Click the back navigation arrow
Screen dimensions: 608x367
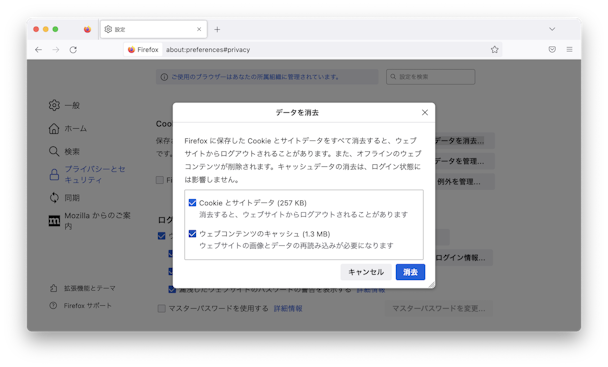tap(38, 50)
